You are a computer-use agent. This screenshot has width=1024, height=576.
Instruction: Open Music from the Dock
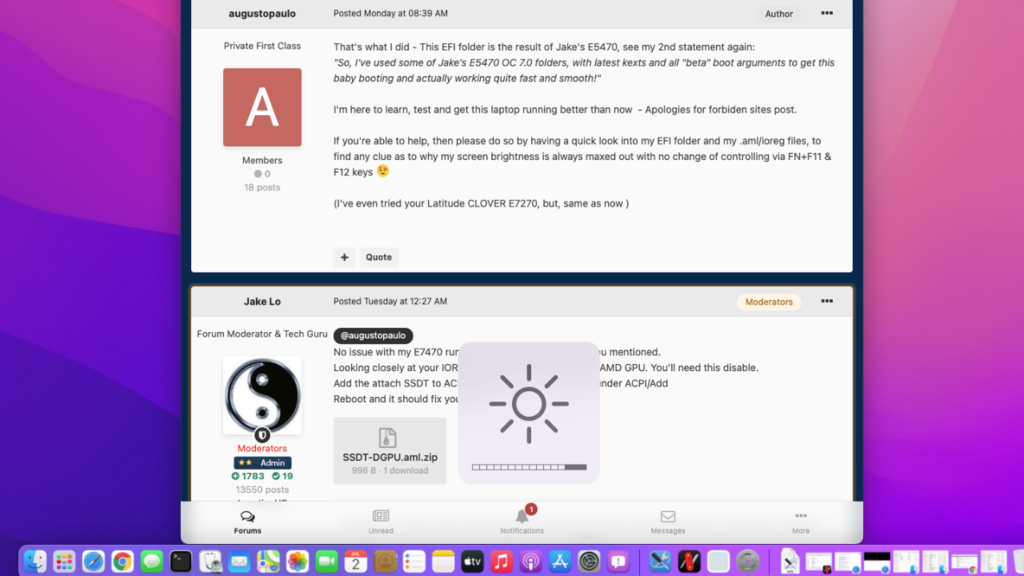[502, 562]
